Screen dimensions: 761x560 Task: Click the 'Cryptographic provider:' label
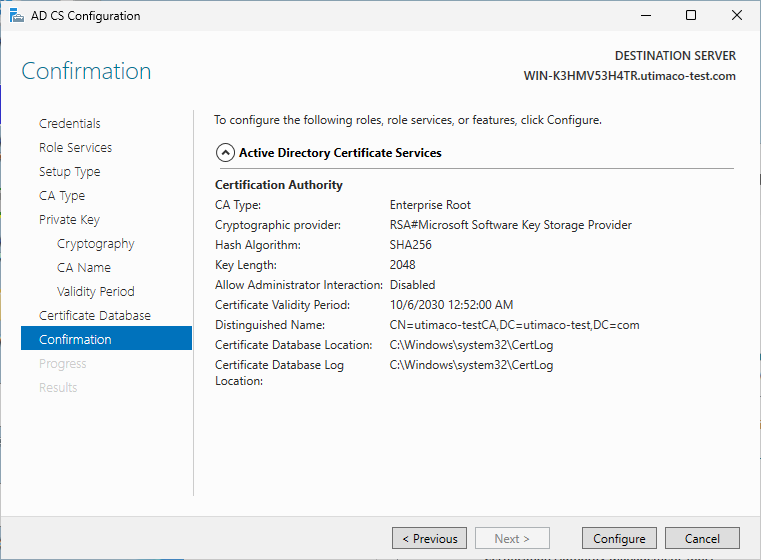pyautogui.click(x=278, y=225)
